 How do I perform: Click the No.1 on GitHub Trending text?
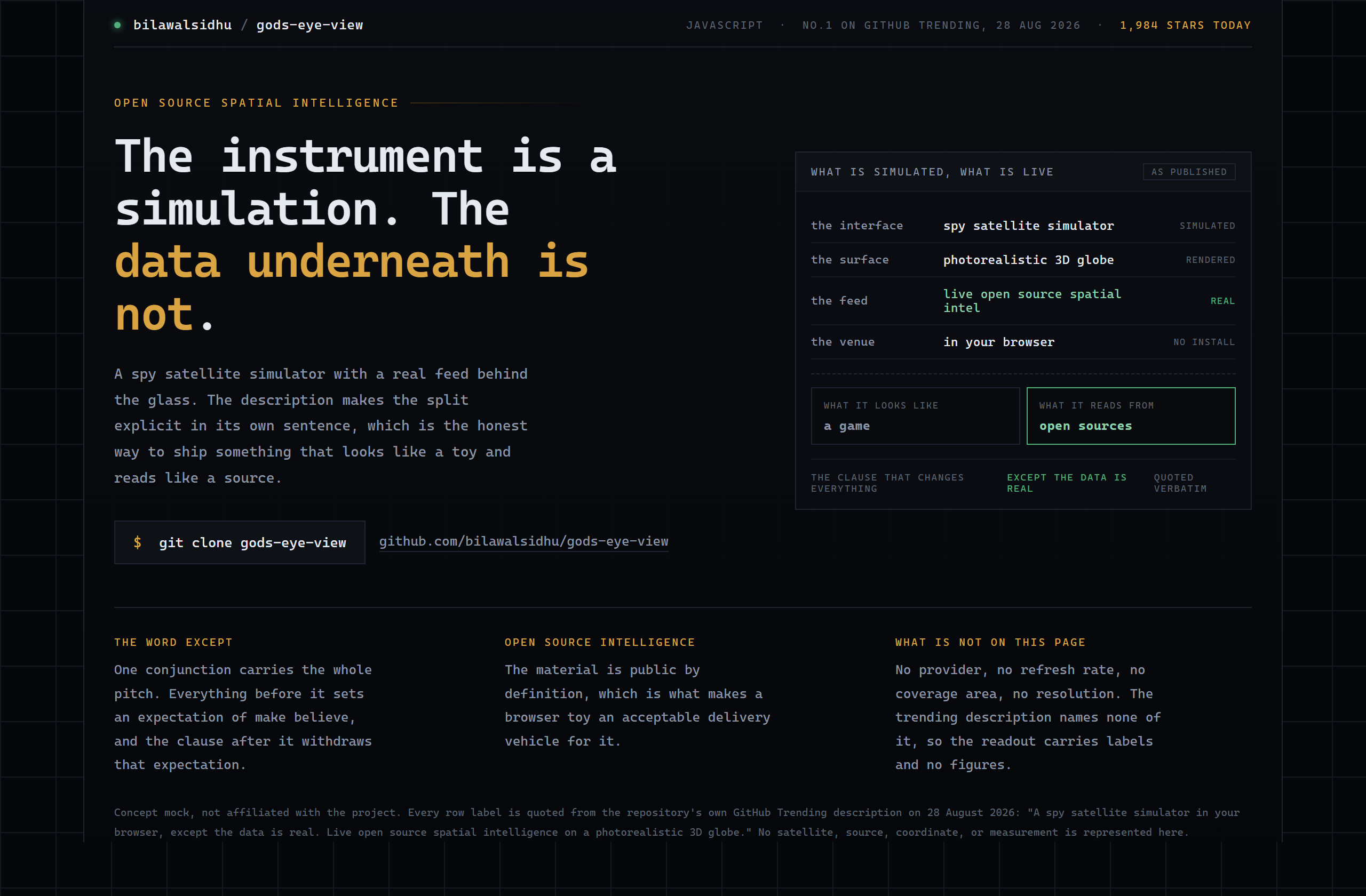coord(941,25)
